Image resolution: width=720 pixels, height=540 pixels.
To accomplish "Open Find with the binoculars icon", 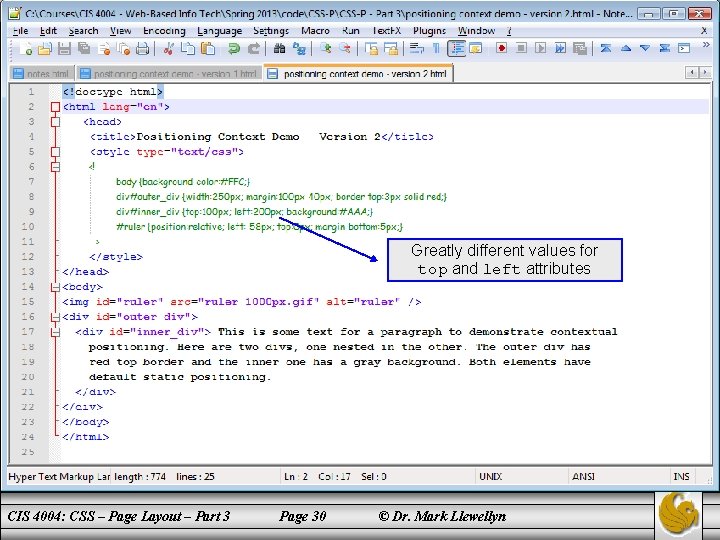I will pos(279,48).
